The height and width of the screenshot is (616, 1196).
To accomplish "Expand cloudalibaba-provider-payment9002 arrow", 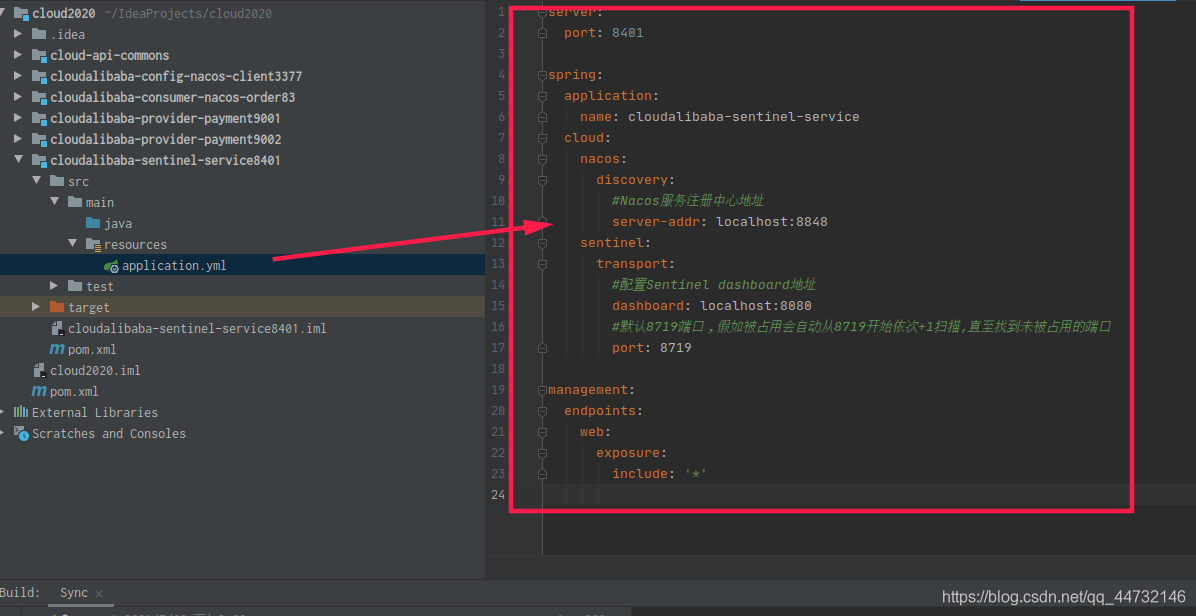I will (x=18, y=140).
